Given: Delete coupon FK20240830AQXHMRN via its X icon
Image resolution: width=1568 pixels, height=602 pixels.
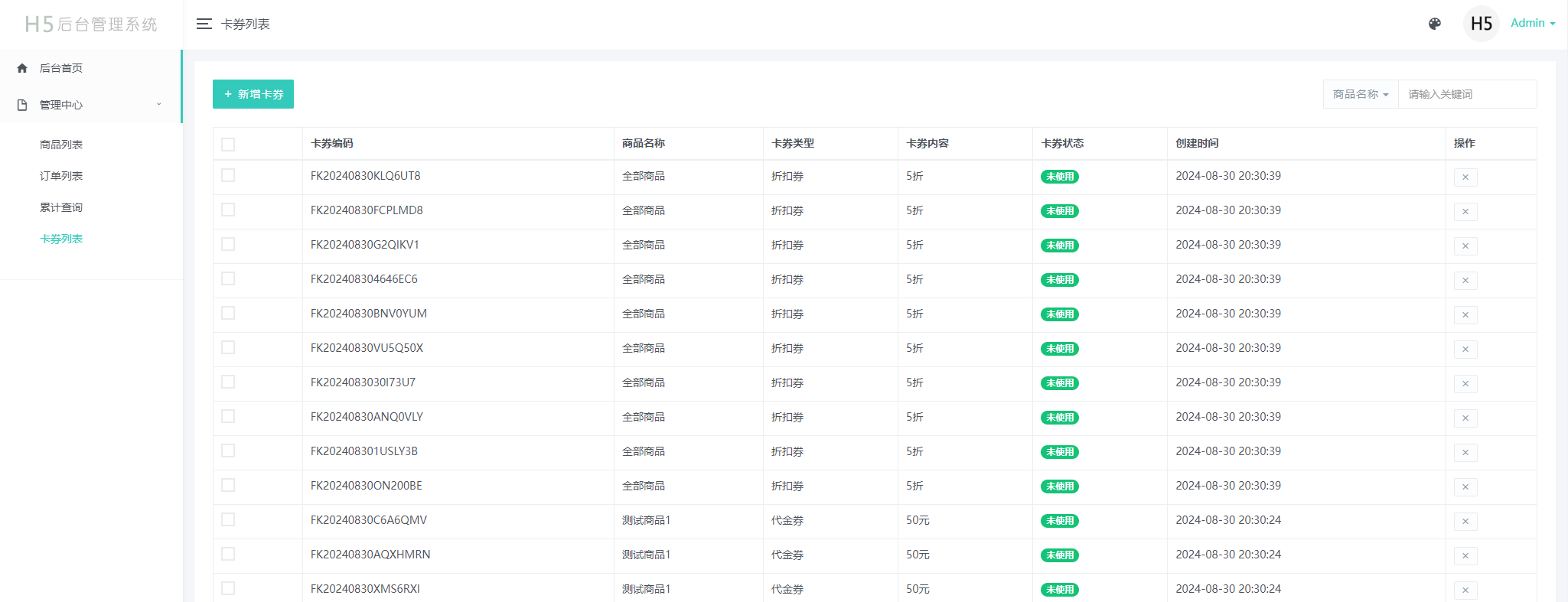Looking at the screenshot, I should 1465,556.
